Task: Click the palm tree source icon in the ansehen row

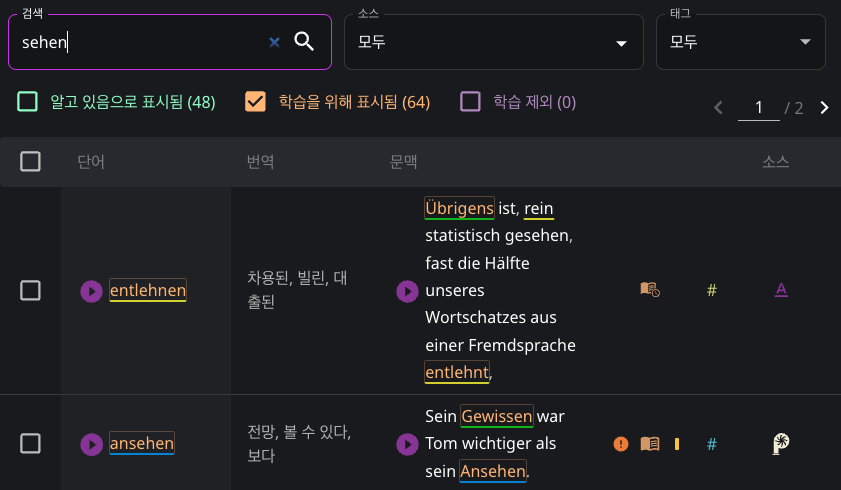Action: click(781, 443)
